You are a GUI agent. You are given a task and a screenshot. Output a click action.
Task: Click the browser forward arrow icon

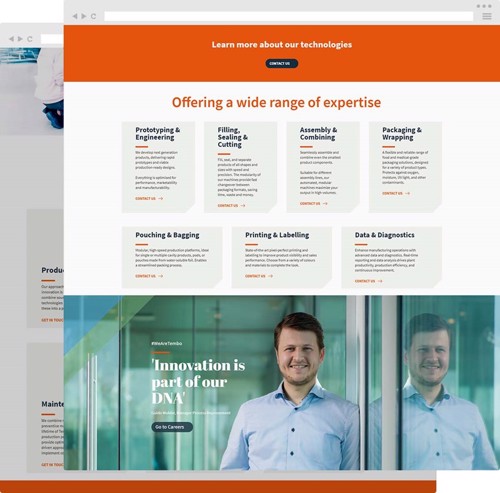(x=84, y=16)
